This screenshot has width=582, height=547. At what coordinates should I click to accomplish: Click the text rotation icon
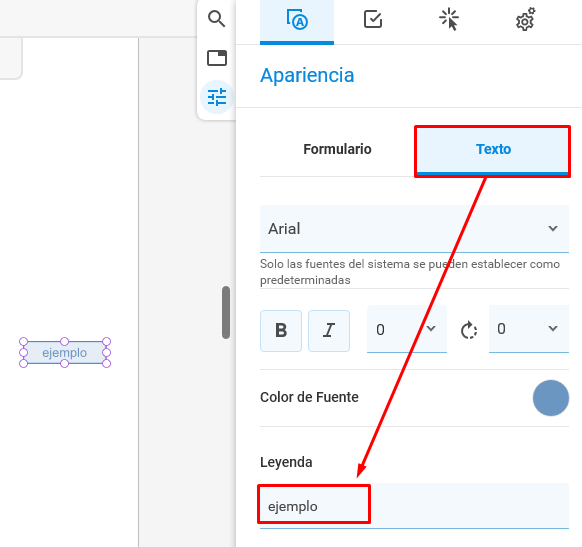point(468,330)
